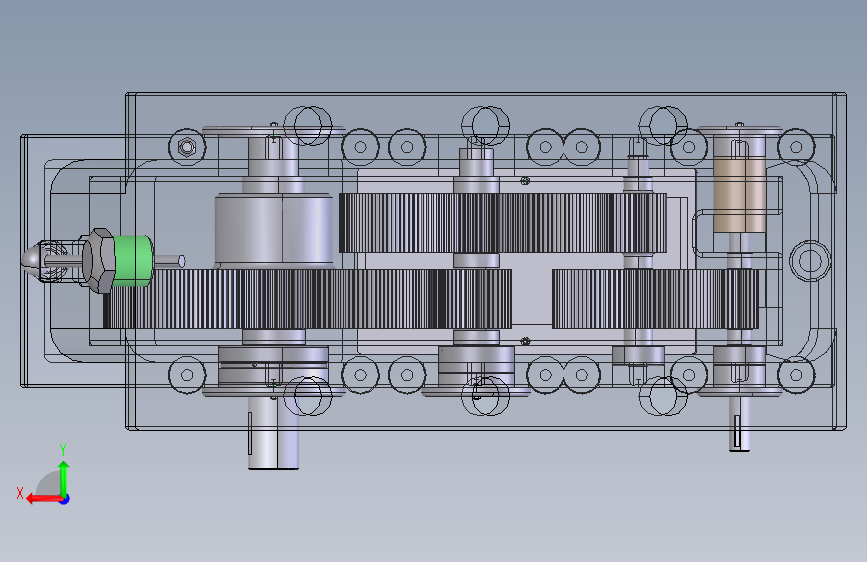The image size is (867, 562).
Task: Select the lower-right gear
Action: click(655, 299)
